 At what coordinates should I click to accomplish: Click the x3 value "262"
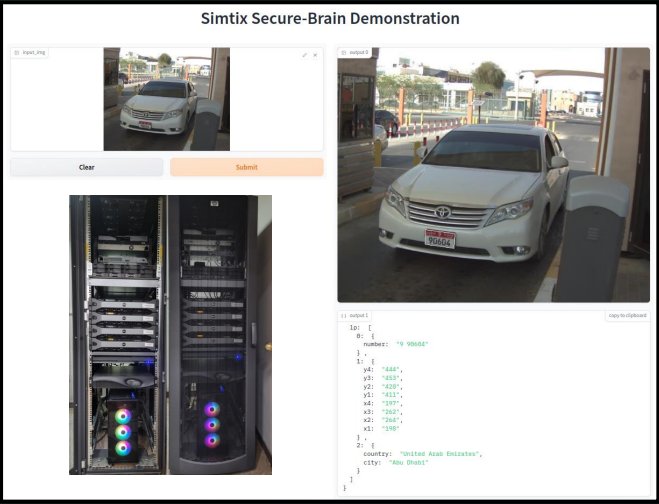pyautogui.click(x=391, y=412)
